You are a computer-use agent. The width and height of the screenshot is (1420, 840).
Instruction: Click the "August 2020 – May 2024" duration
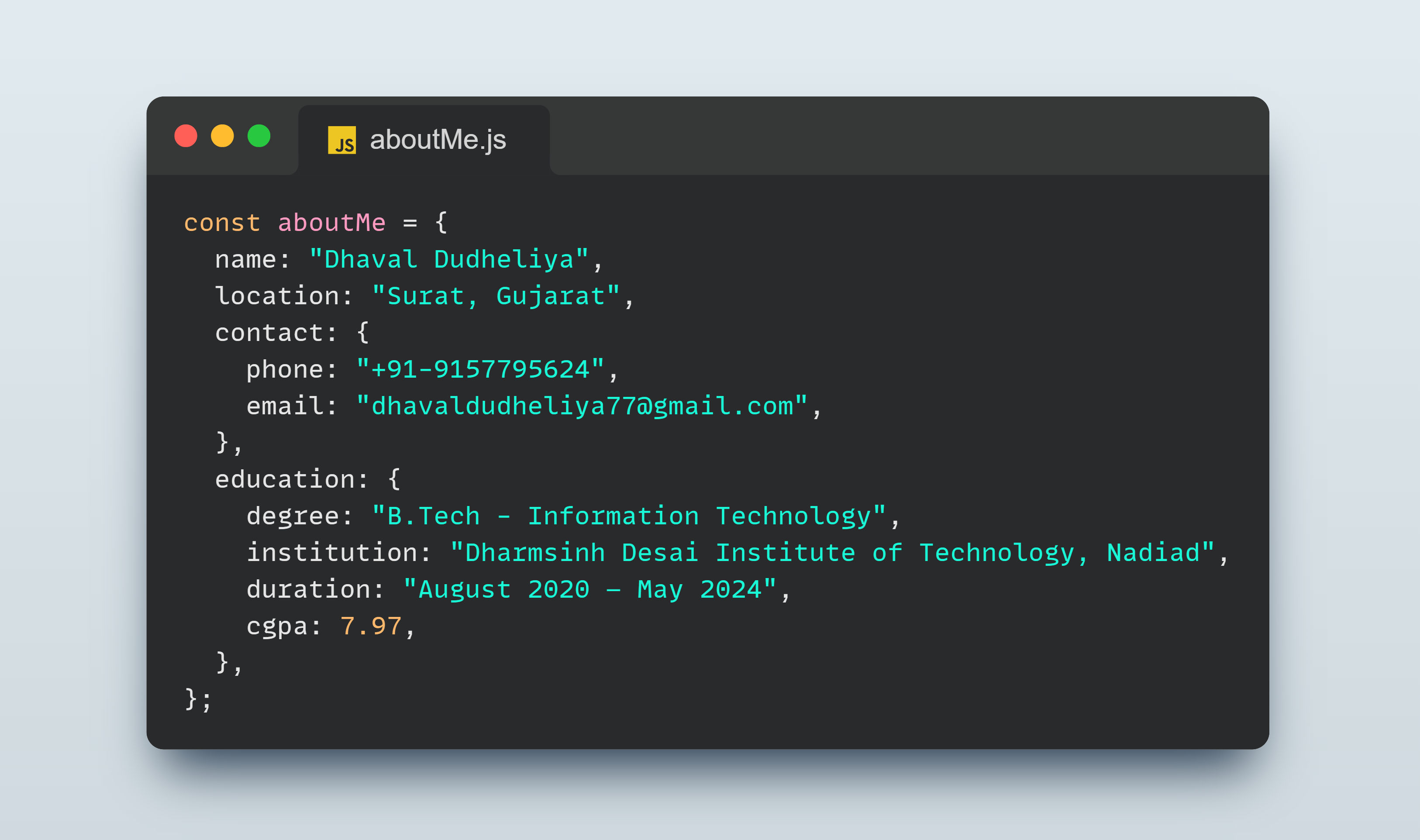pyautogui.click(x=590, y=589)
